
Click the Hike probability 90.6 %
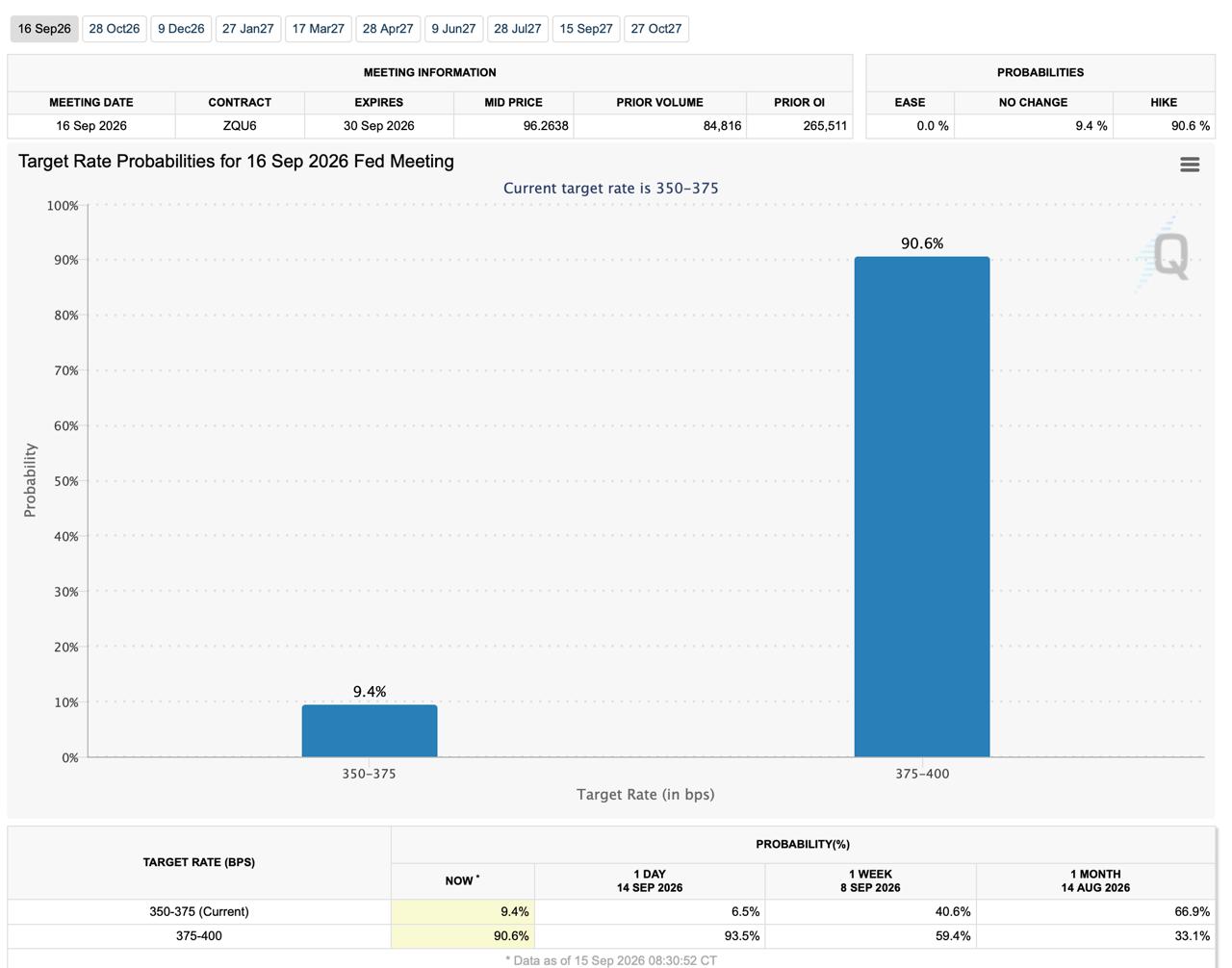pos(1190,126)
